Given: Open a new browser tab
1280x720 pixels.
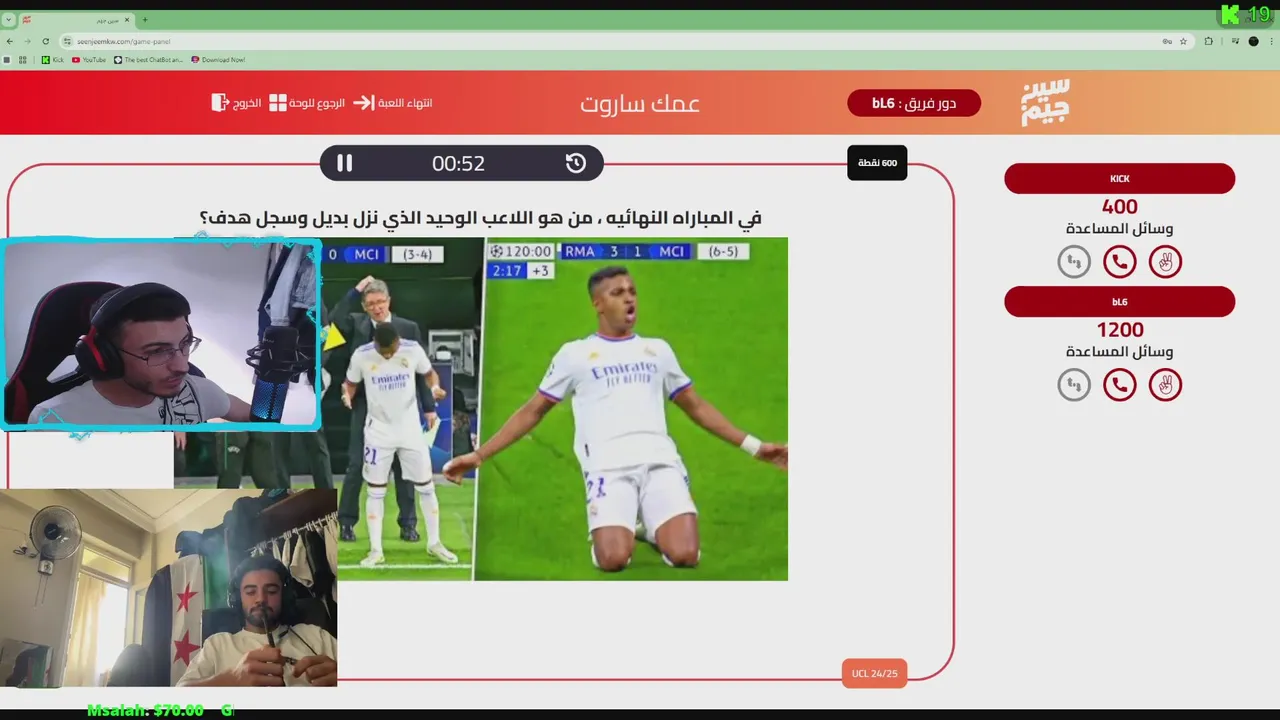Looking at the screenshot, I should pos(145,20).
